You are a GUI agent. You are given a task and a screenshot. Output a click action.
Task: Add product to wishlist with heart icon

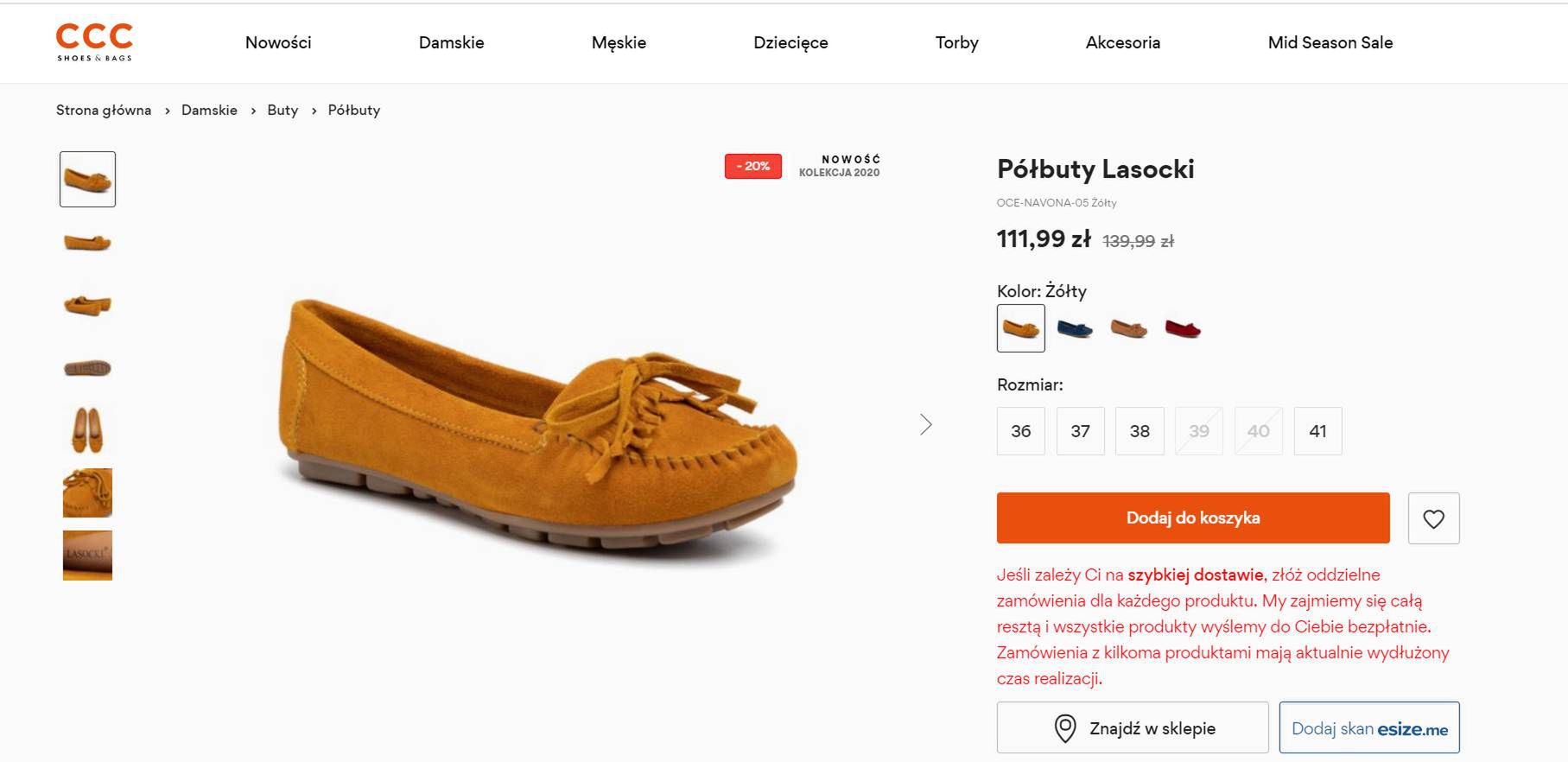pos(1433,518)
